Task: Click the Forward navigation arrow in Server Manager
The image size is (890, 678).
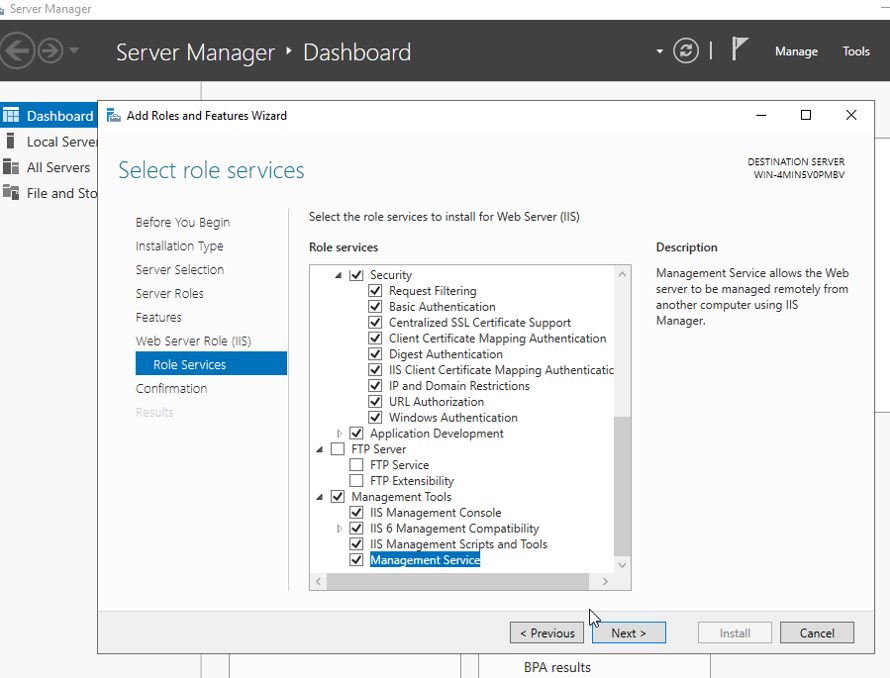Action: pyautogui.click(x=51, y=51)
